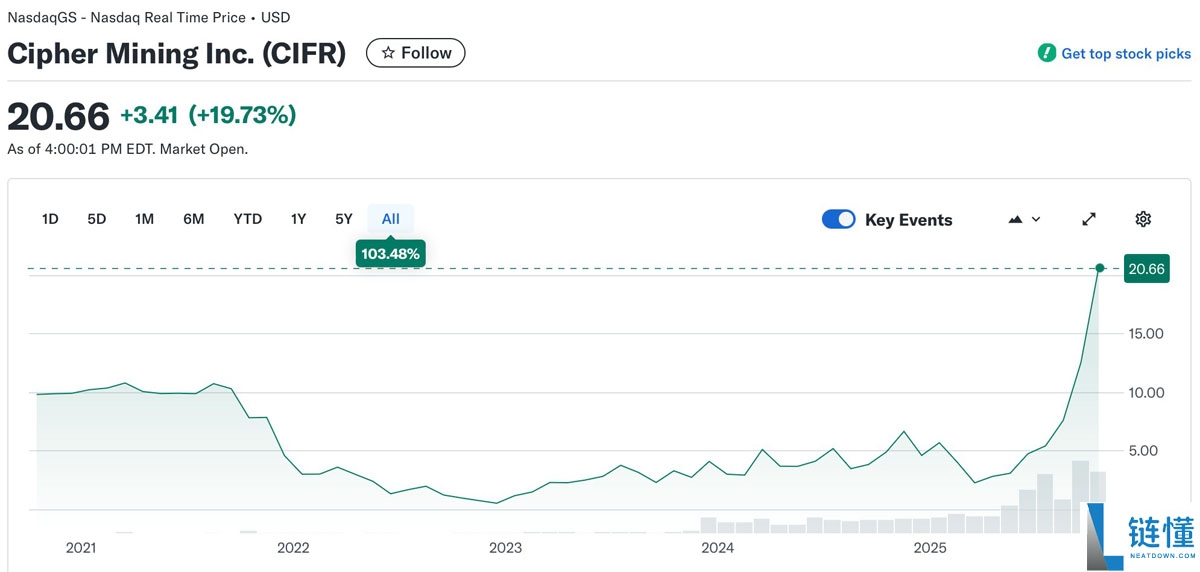Screen dimensions: 1200x572
Task: Click the NasdaqGS Real Time Price text
Action: point(149,18)
